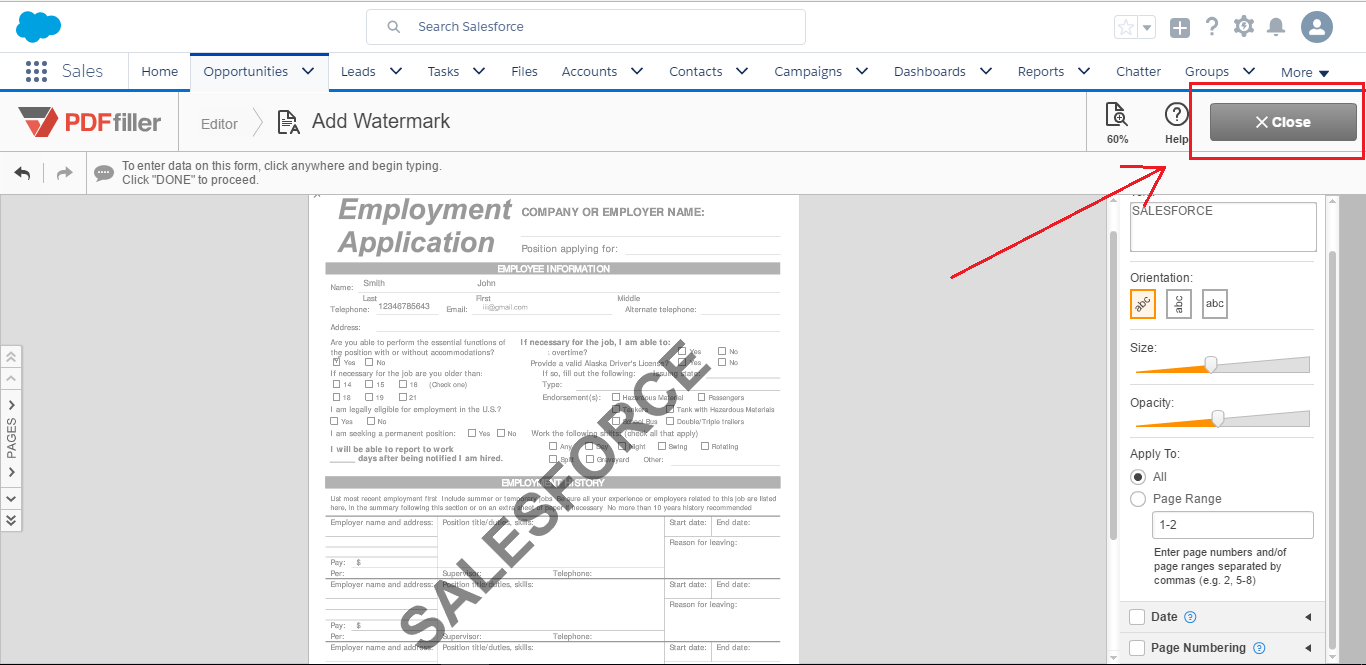The width and height of the screenshot is (1366, 665).
Task: Toggle the Yes accommodations checkbox in form
Action: [336, 362]
